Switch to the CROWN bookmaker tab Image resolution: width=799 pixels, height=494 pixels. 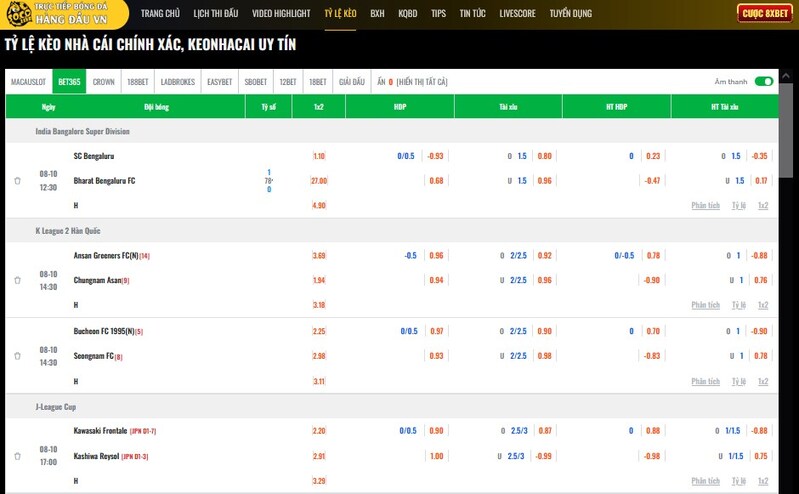click(x=103, y=82)
